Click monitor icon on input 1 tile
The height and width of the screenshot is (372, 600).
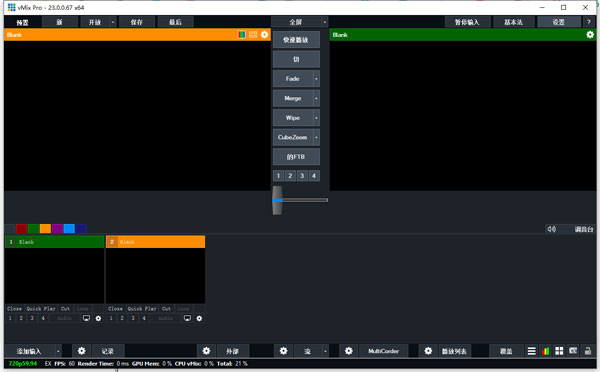[x=86, y=318]
